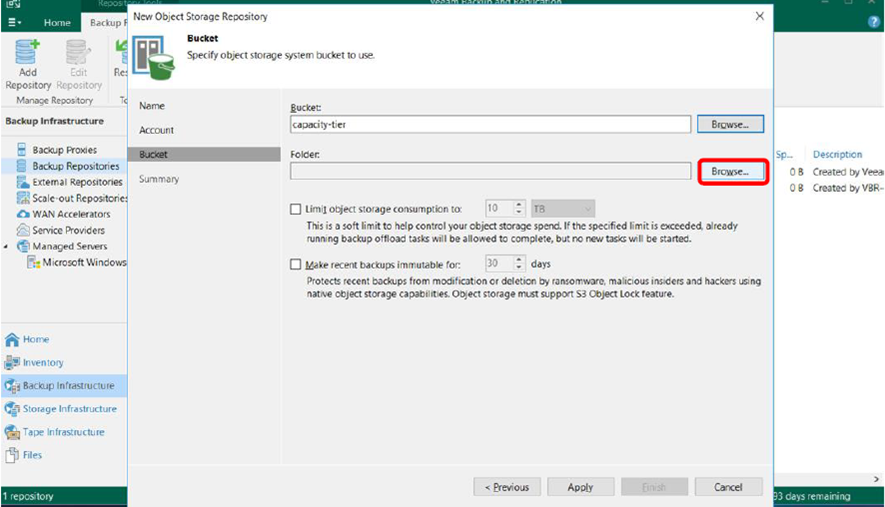This screenshot has height=507, width=885.
Task: Increase the storage limit value spinner
Action: pyautogui.click(x=519, y=204)
